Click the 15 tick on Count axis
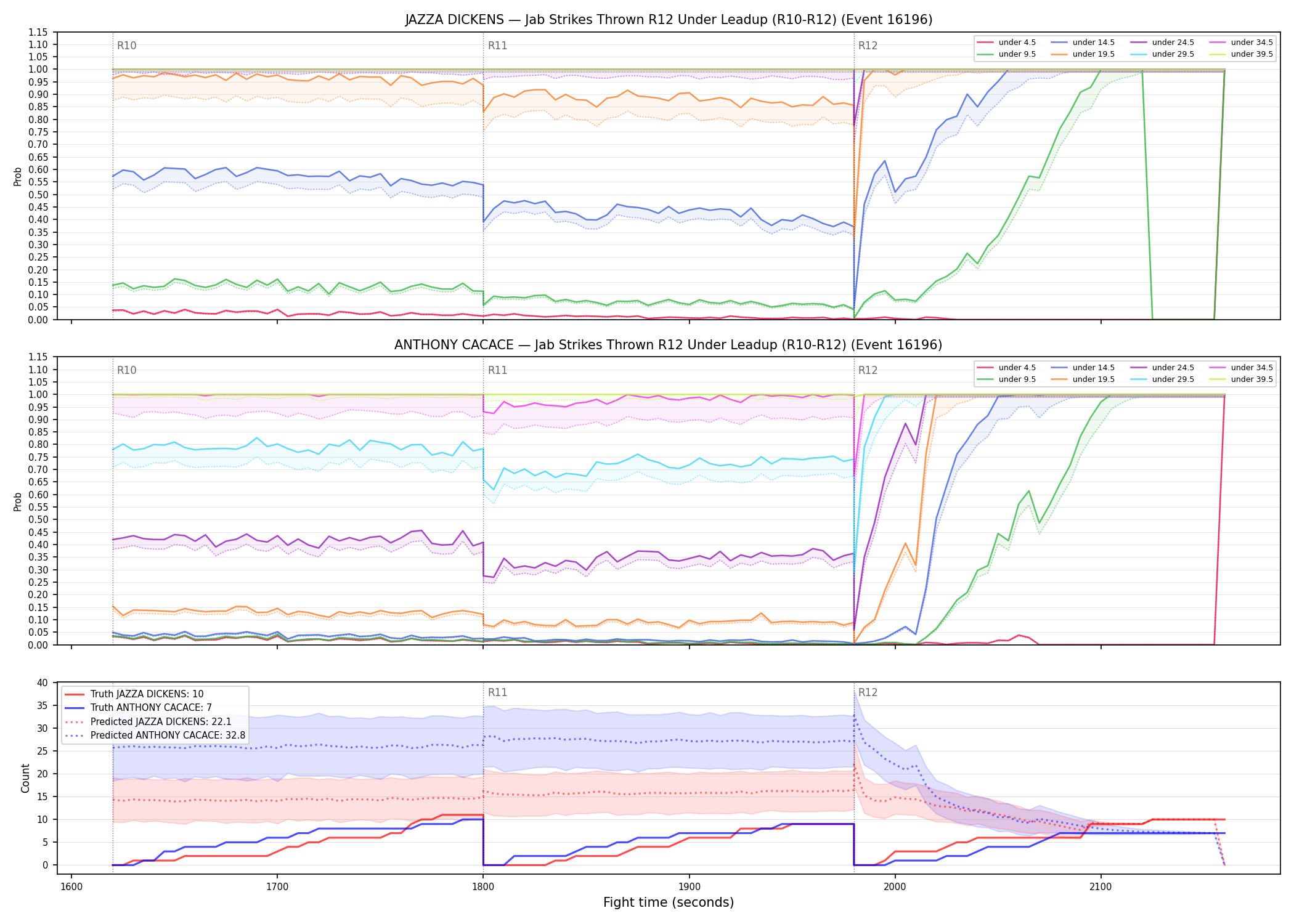The height and width of the screenshot is (924, 1294). coord(43,796)
